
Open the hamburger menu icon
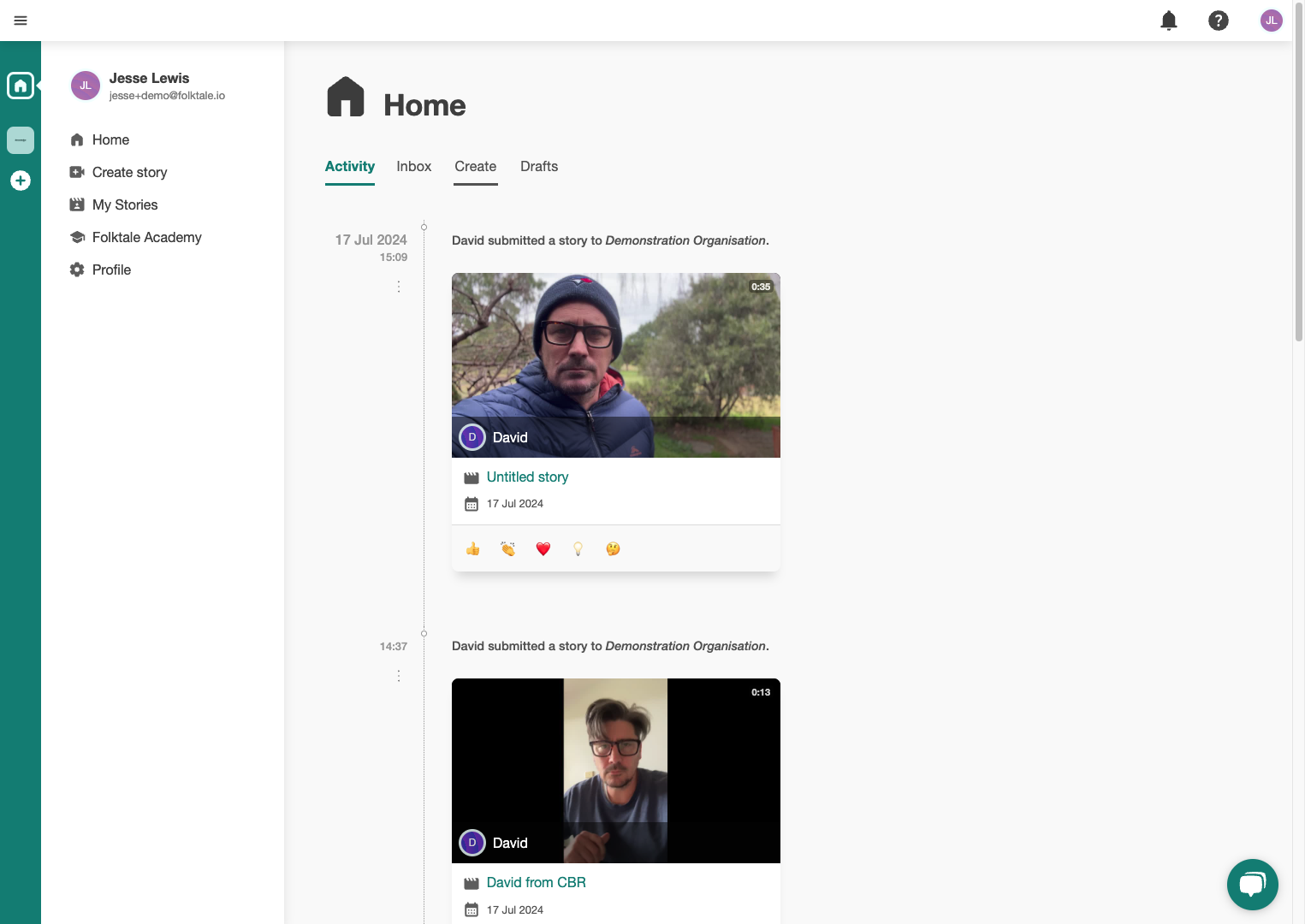click(x=21, y=21)
